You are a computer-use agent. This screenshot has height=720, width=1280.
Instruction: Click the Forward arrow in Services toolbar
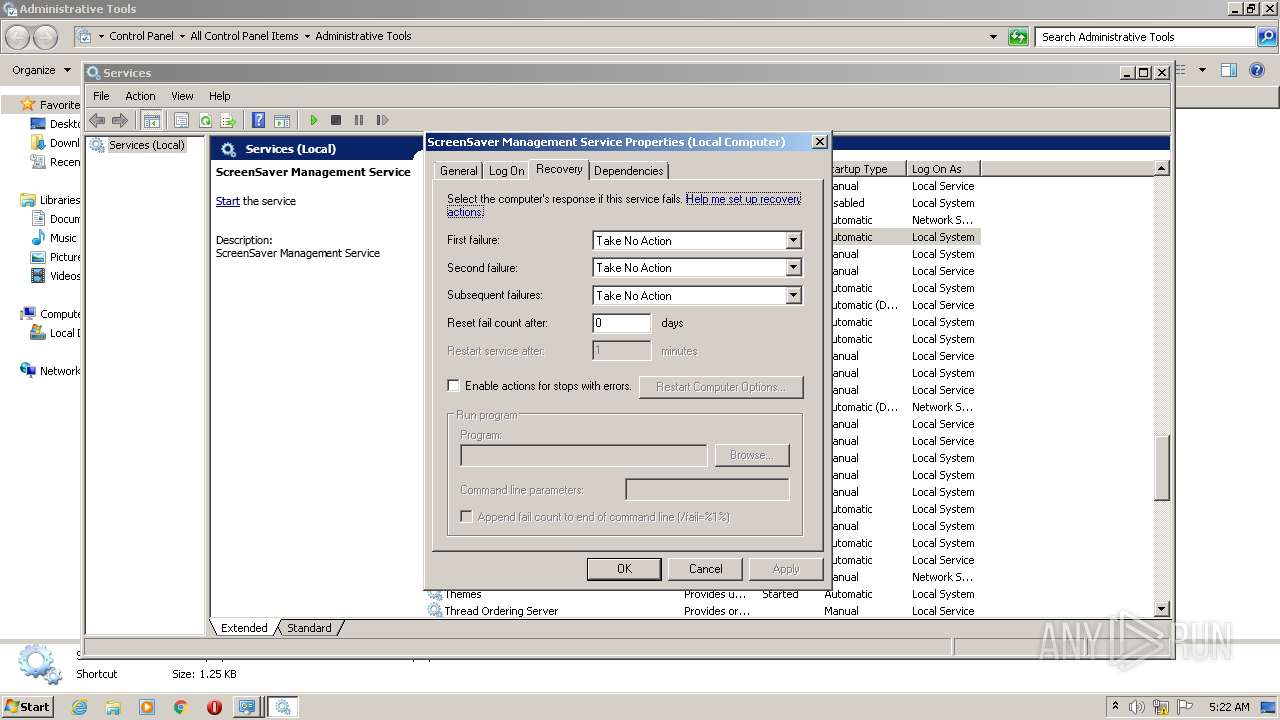tap(120, 120)
